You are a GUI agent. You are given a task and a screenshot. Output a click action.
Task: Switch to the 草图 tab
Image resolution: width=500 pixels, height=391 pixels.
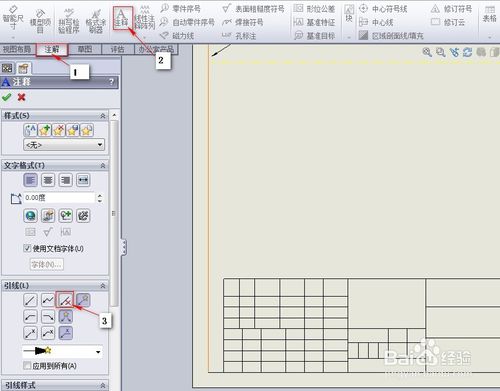tap(85, 50)
